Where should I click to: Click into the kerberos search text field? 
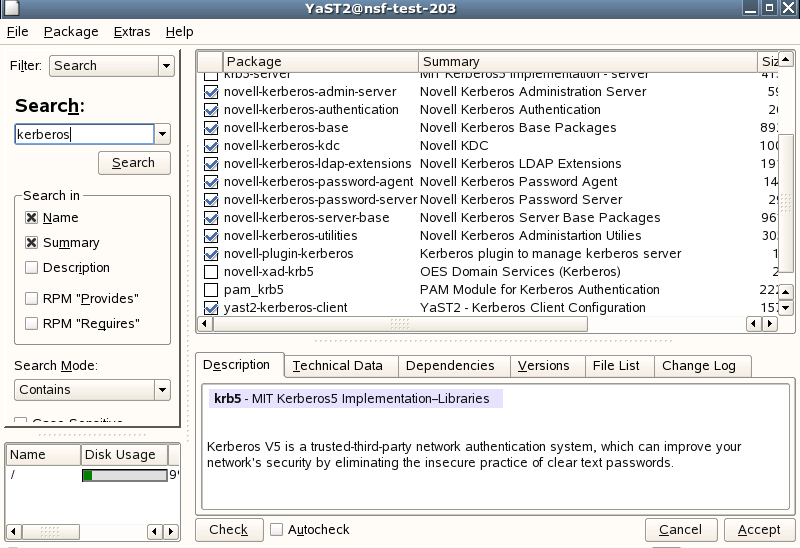(84, 134)
